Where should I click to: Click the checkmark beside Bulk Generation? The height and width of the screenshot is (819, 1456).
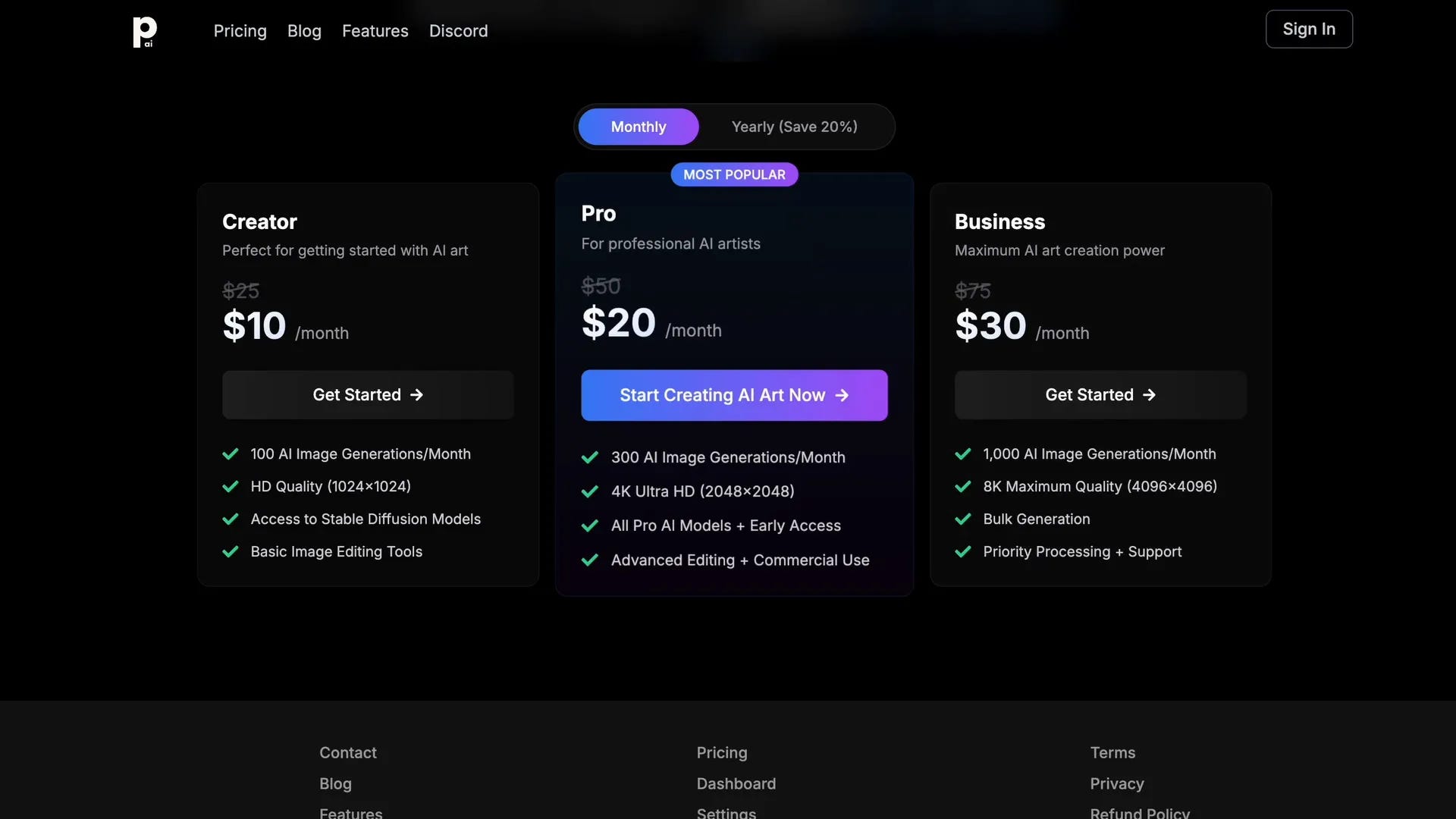pyautogui.click(x=962, y=519)
